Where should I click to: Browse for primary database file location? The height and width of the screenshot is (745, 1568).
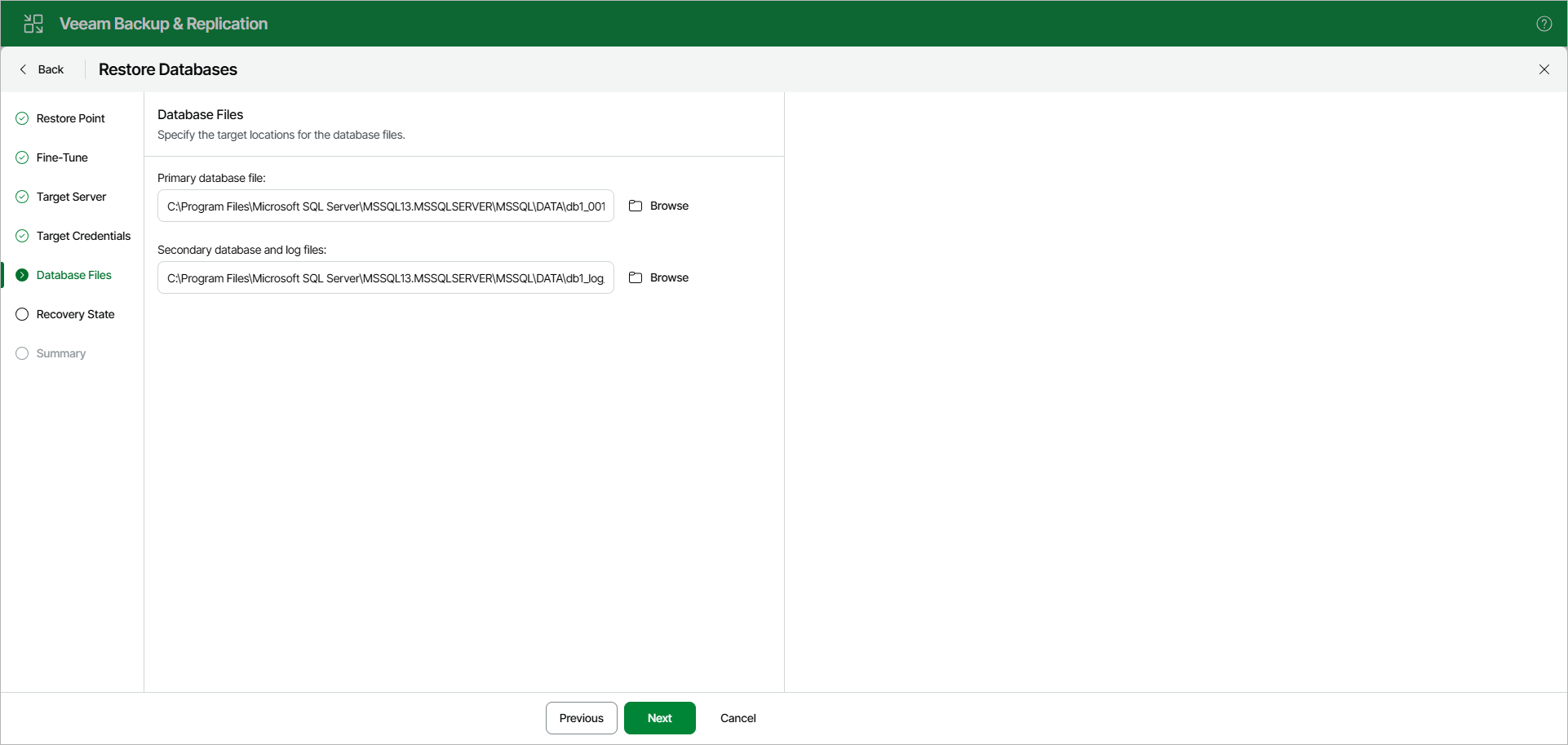pyautogui.click(x=659, y=206)
